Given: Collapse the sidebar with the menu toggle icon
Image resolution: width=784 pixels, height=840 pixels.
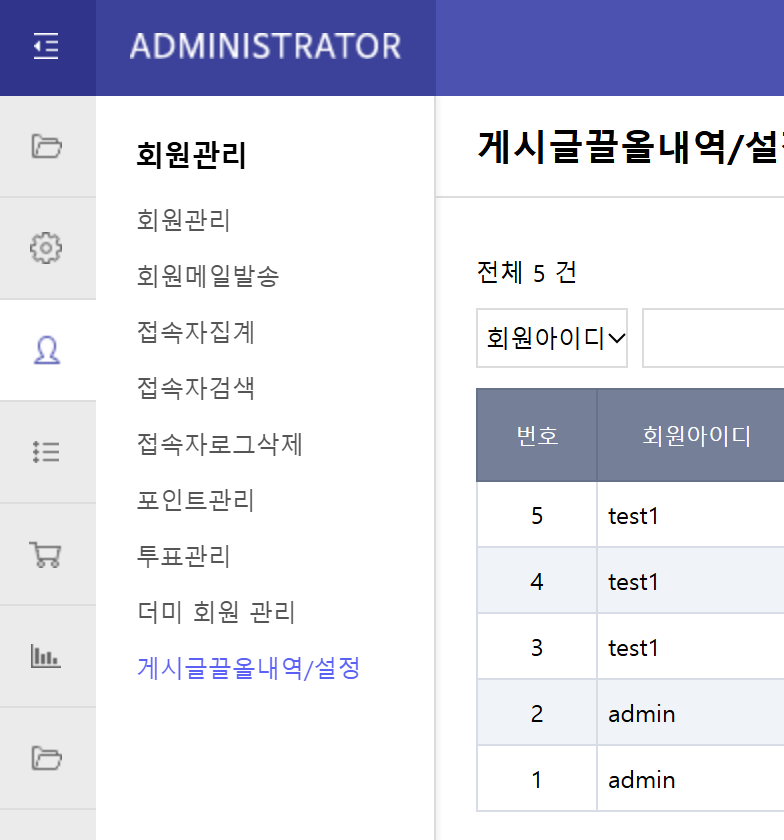Looking at the screenshot, I should 46,46.
